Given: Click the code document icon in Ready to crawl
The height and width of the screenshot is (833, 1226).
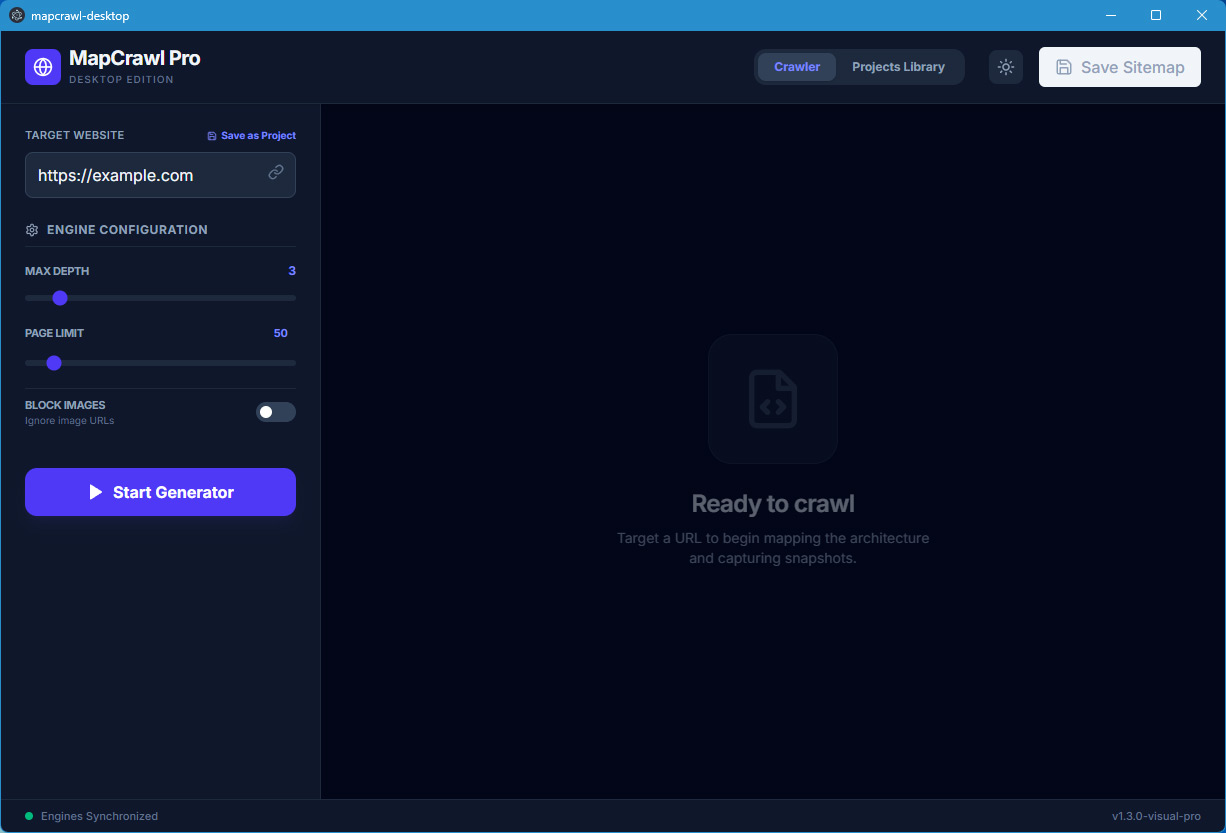Looking at the screenshot, I should click(x=772, y=398).
